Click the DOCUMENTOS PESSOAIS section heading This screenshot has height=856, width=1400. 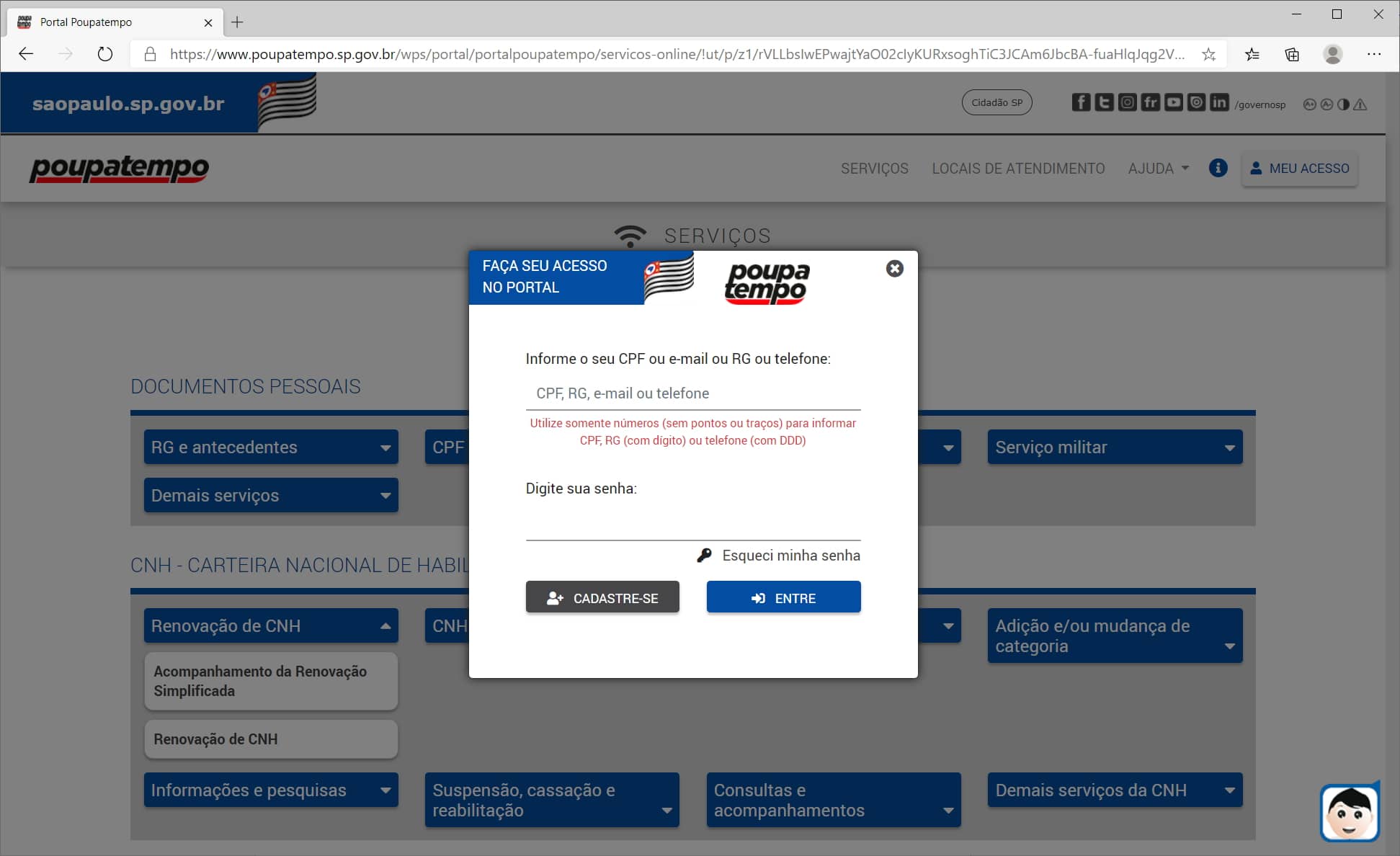click(x=246, y=386)
